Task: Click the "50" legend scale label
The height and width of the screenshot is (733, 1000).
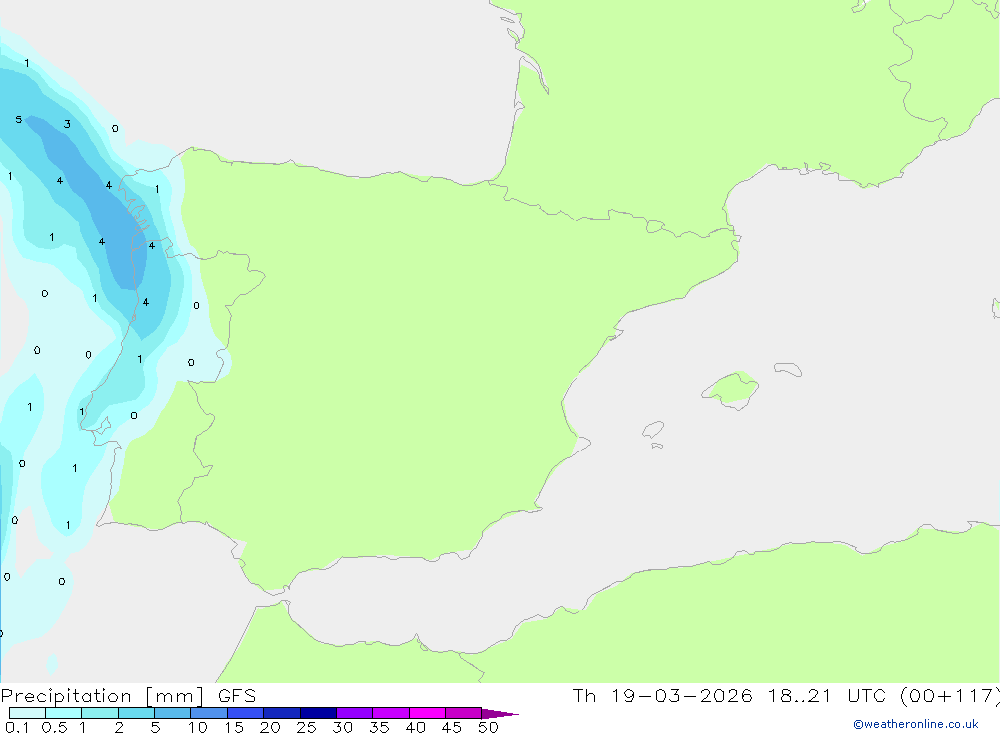Action: click(489, 727)
